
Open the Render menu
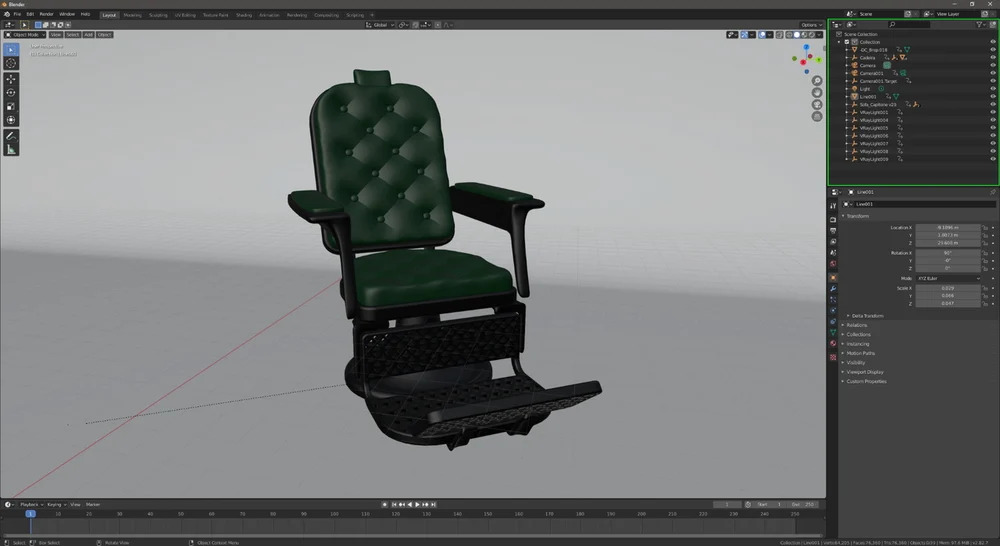point(47,14)
